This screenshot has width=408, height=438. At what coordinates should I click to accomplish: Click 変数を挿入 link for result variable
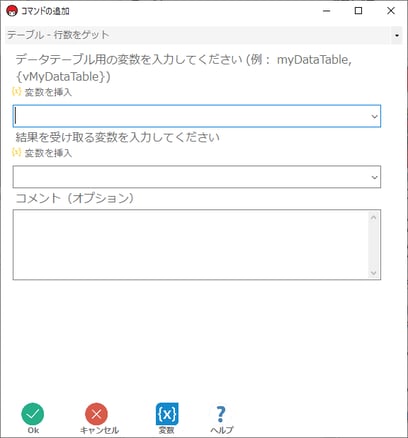(x=48, y=153)
